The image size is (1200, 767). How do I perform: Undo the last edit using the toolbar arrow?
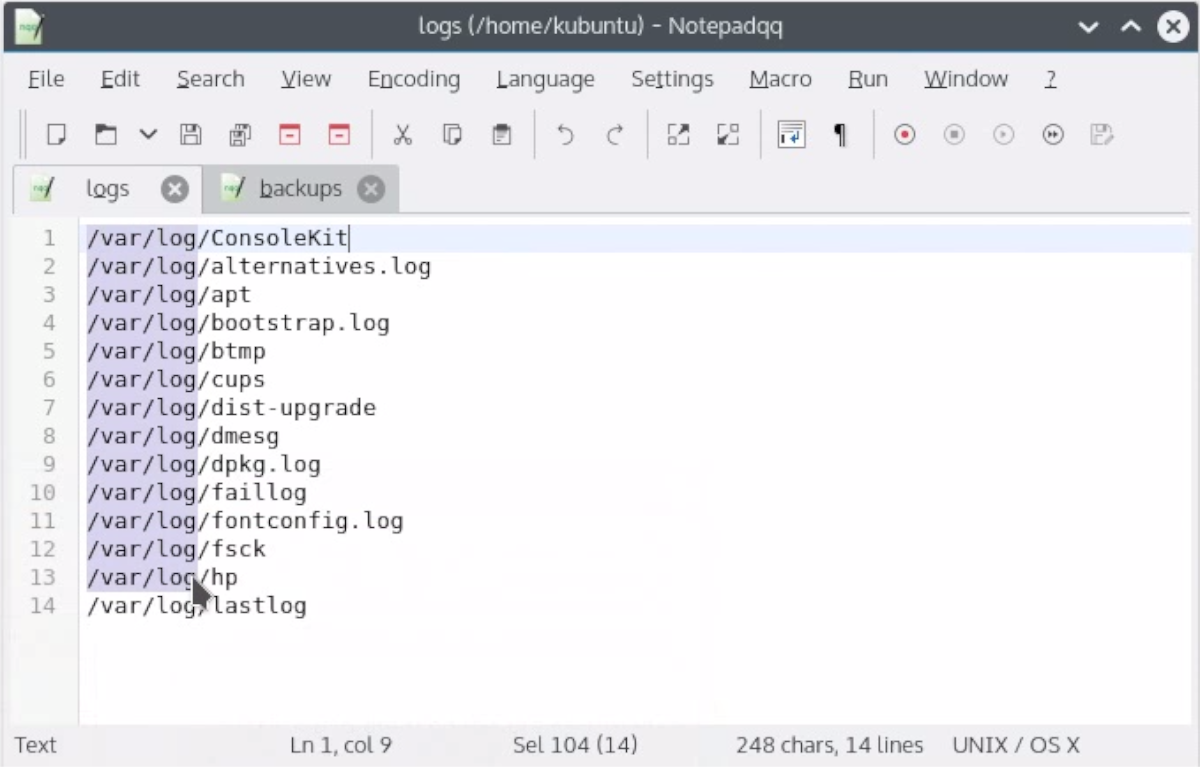pos(564,134)
